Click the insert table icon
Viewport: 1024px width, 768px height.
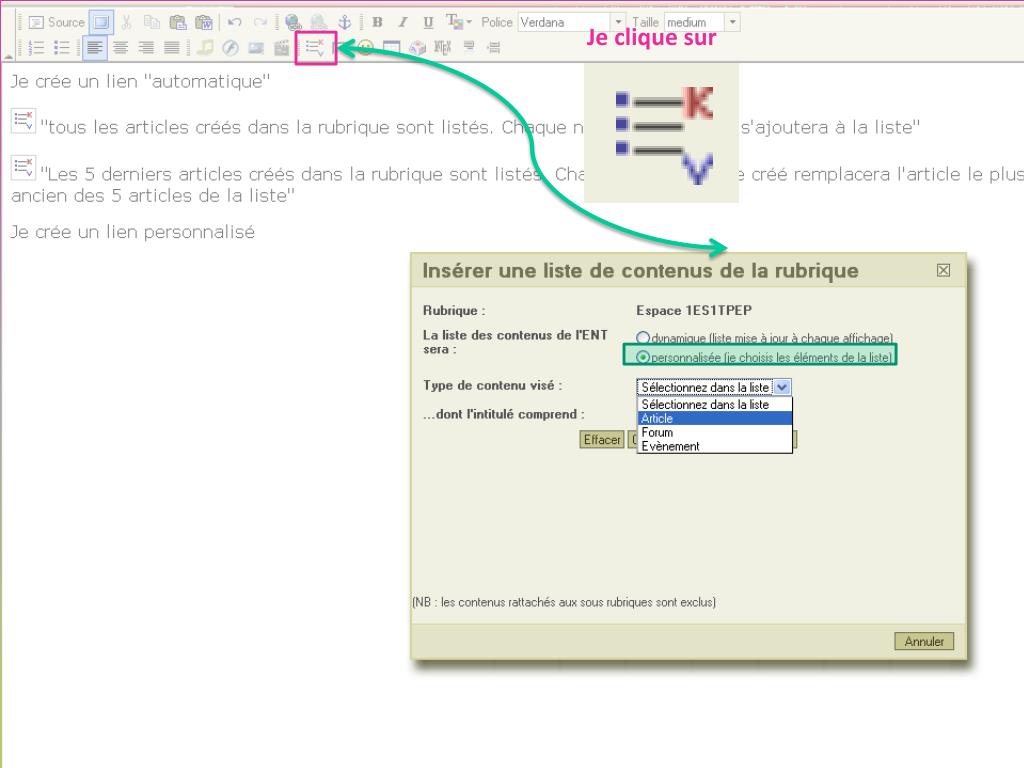coord(391,47)
